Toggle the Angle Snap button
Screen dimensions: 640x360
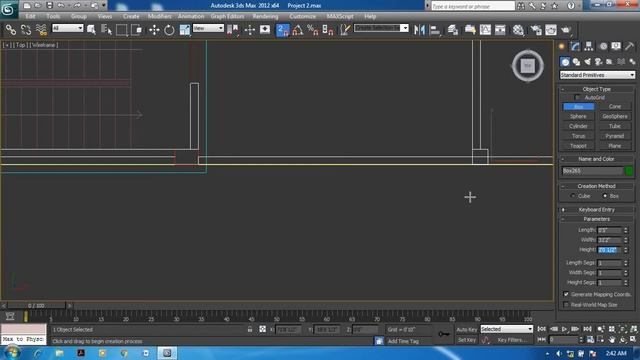[298, 30]
